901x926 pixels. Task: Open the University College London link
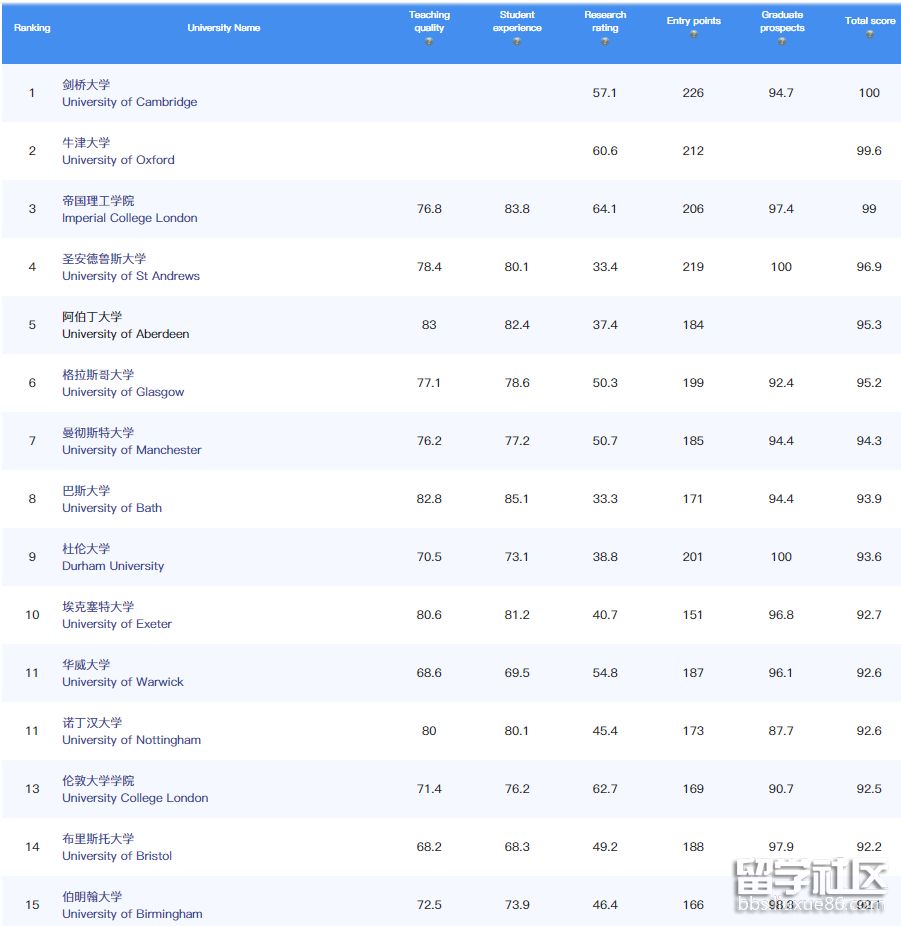(x=135, y=798)
